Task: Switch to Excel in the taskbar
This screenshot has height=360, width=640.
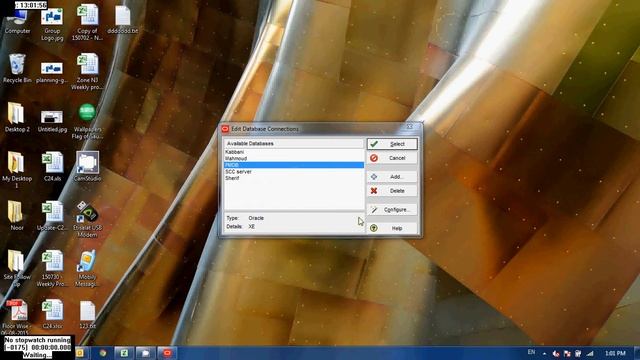Action: 124,353
